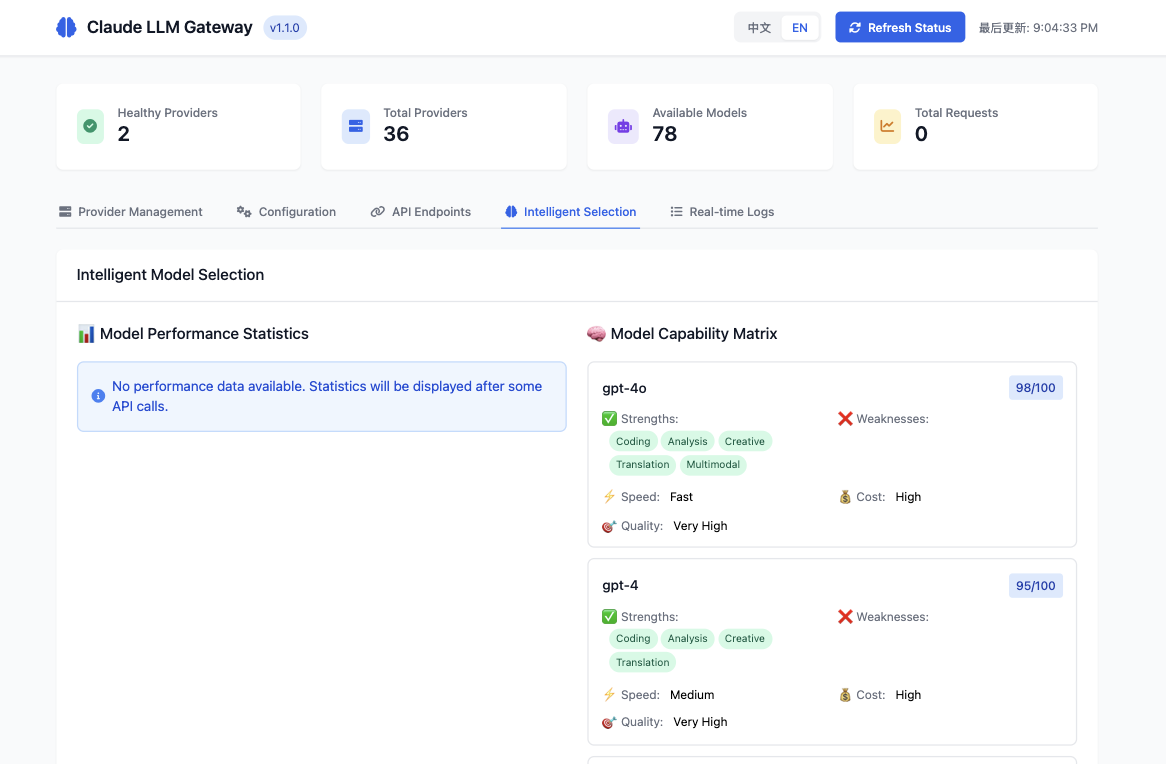Click the gpt-4 Quality target icon

609,722
